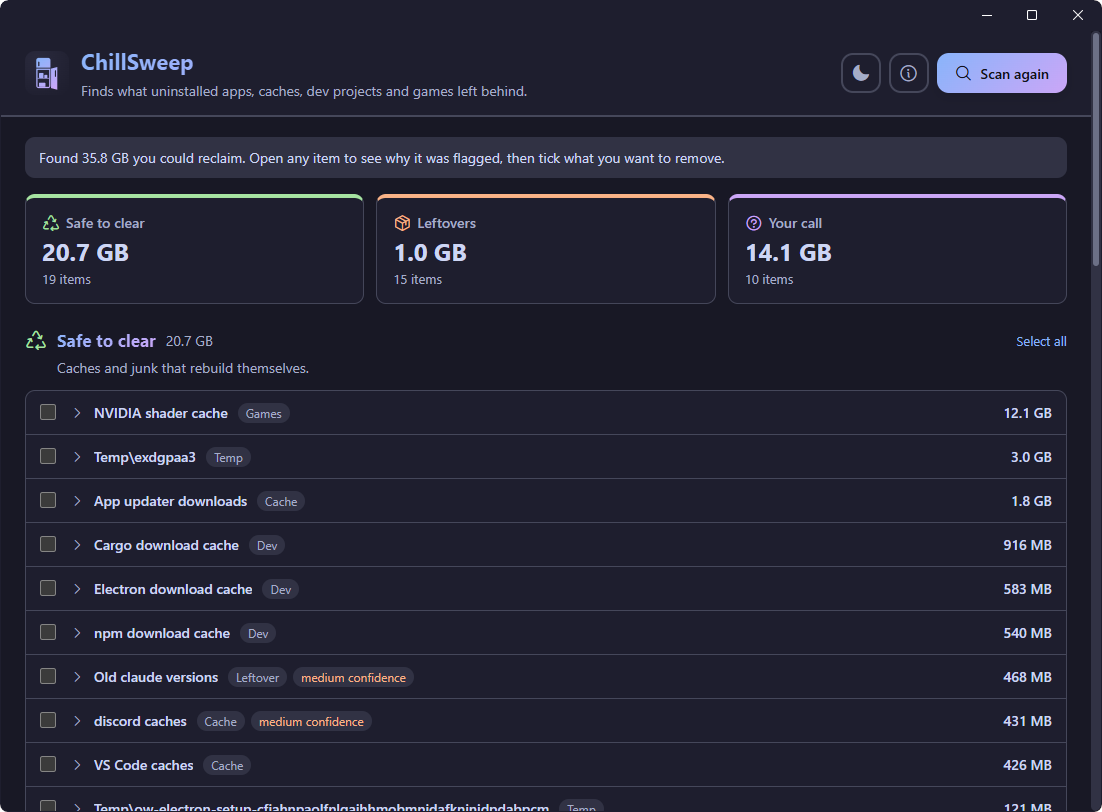Screen dimensions: 1102x812
Task: Enable the Electron download cache checkbox
Action: (x=48, y=588)
